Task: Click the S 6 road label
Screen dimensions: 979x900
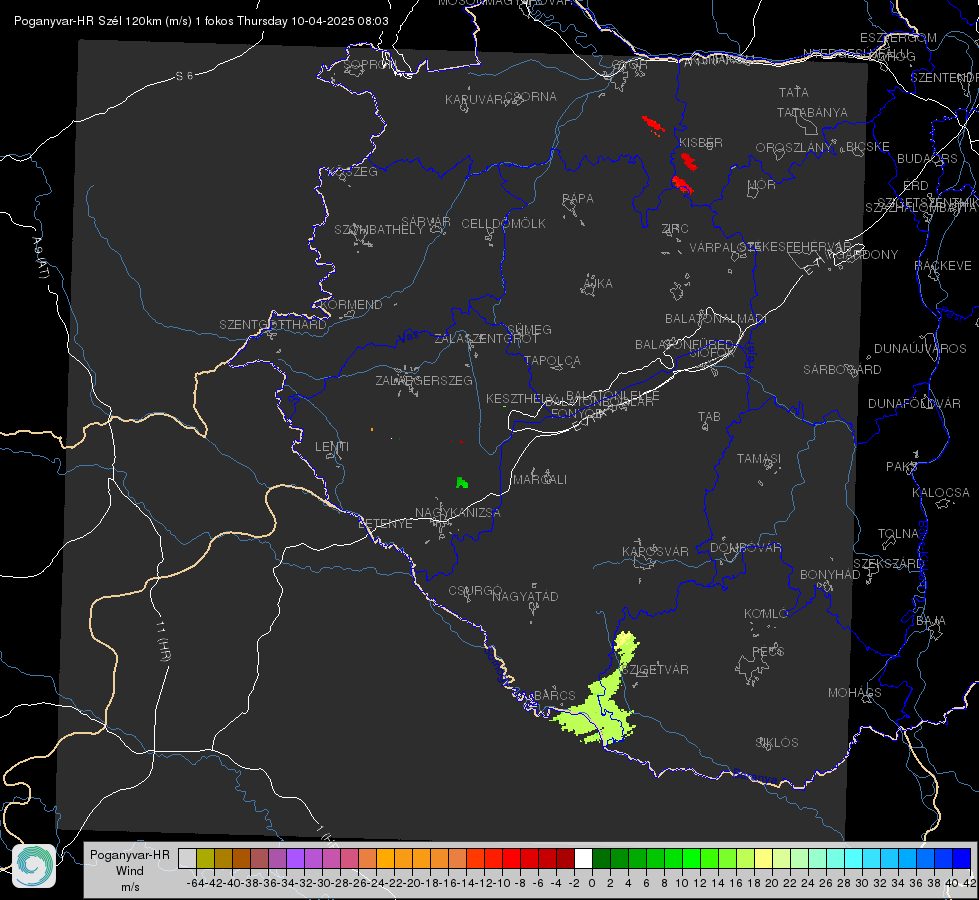Action: 184,76
